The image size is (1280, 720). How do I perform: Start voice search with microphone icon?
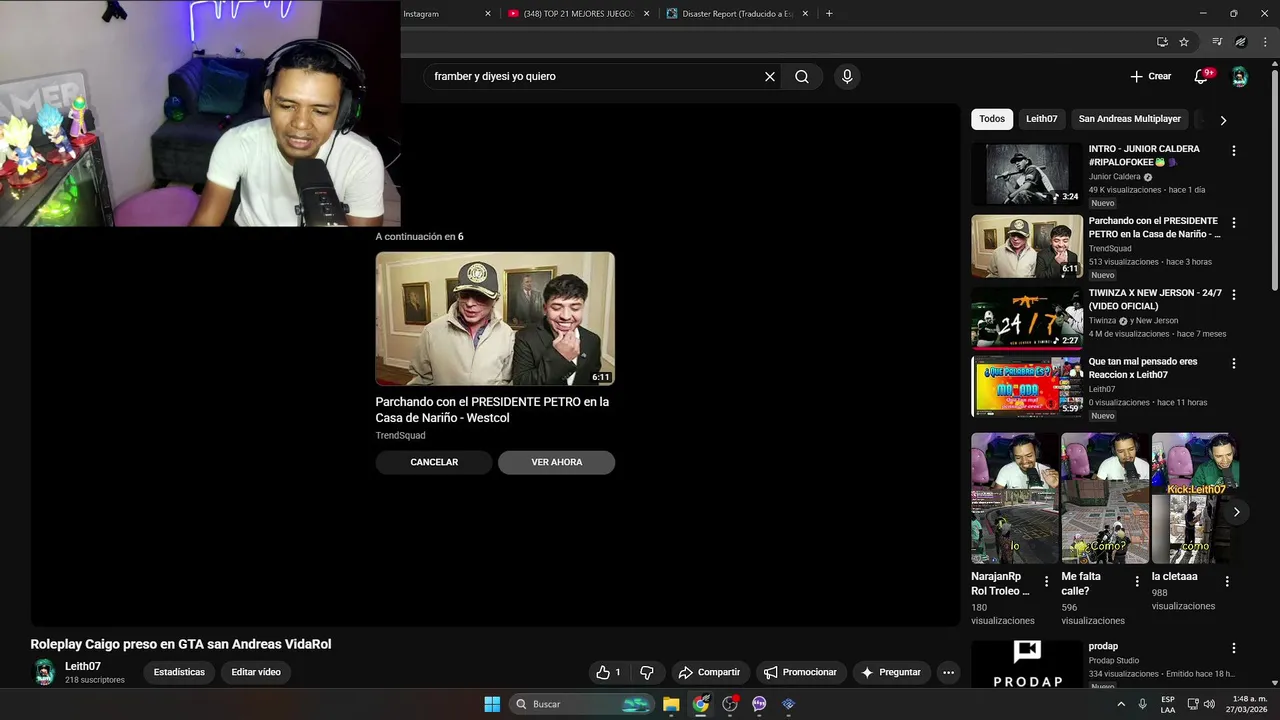(x=847, y=76)
